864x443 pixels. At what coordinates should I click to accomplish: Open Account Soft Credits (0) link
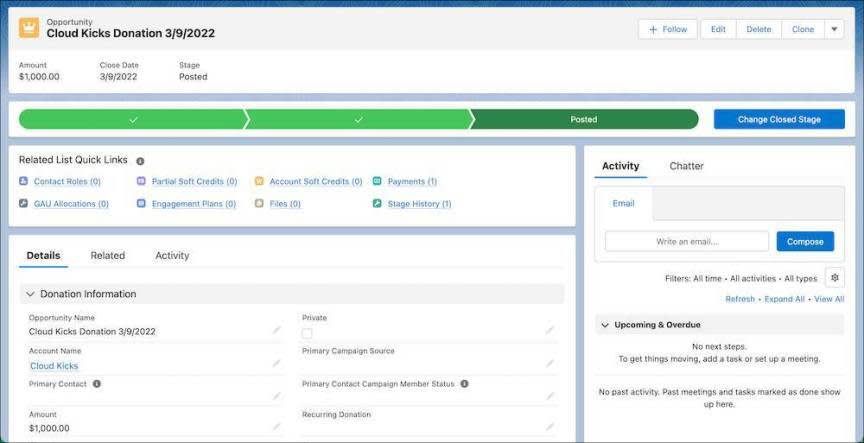click(316, 181)
